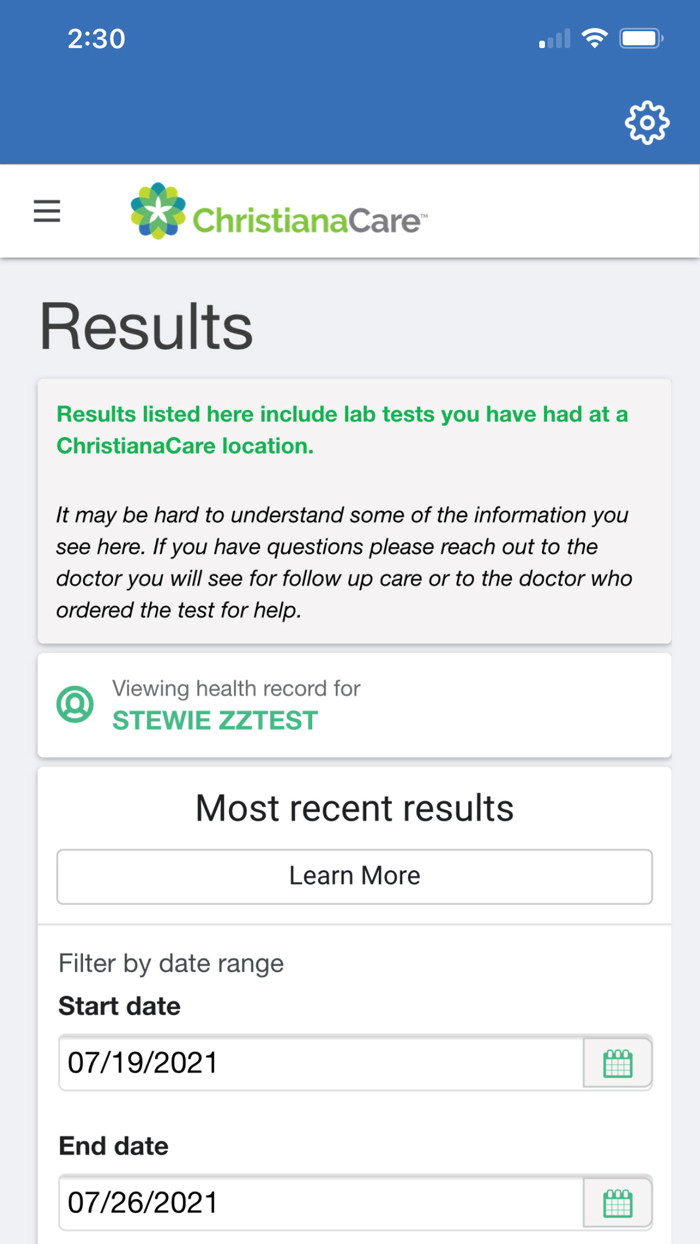Click the Learn More button
Image resolution: width=700 pixels, height=1244 pixels.
coord(354,876)
